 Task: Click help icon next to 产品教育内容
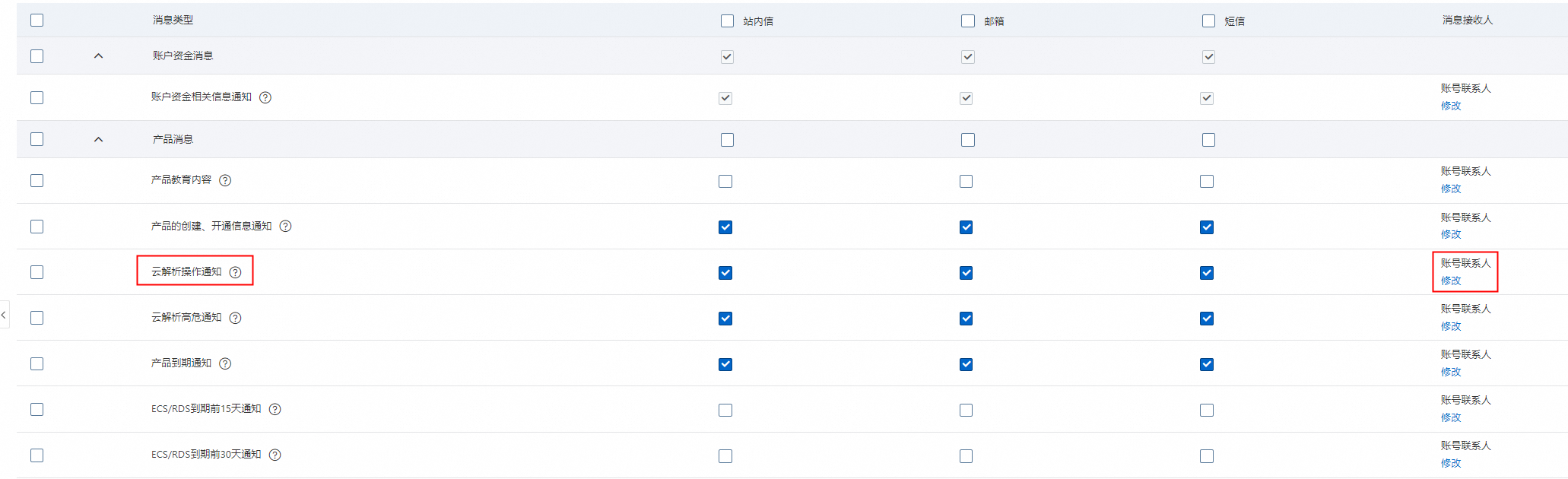225,180
